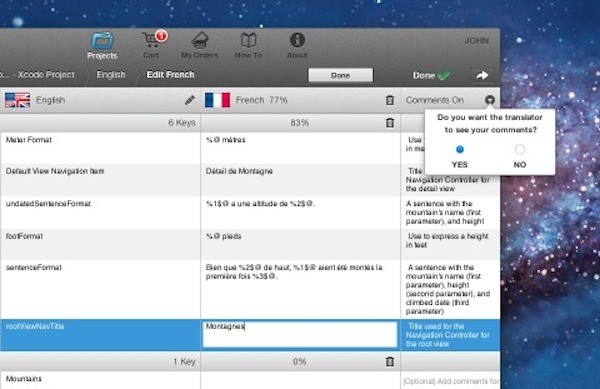Select Edit French breadcrumb
600x389 pixels.
click(171, 75)
